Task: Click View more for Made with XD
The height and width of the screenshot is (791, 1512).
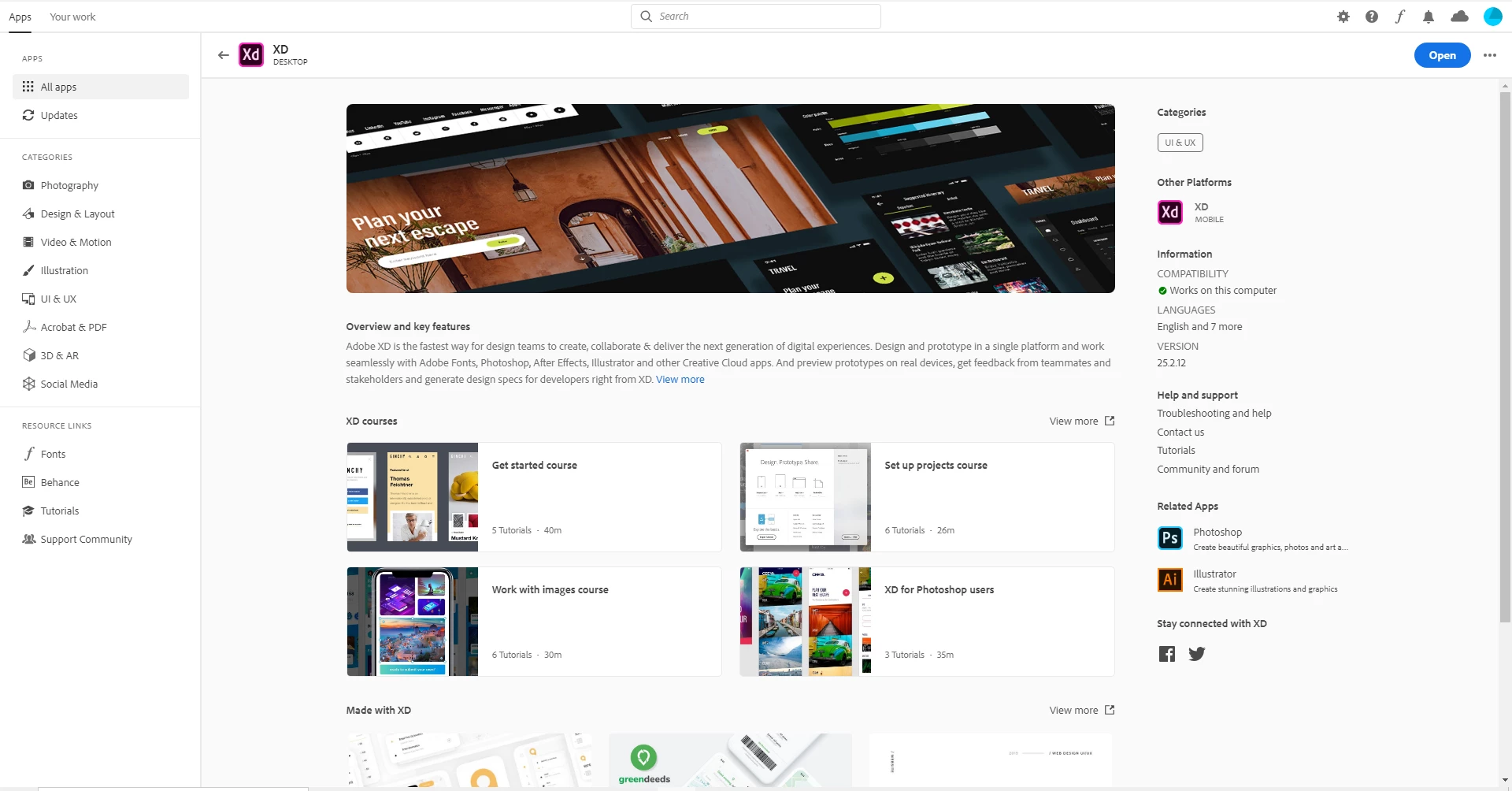Action: (1073, 711)
